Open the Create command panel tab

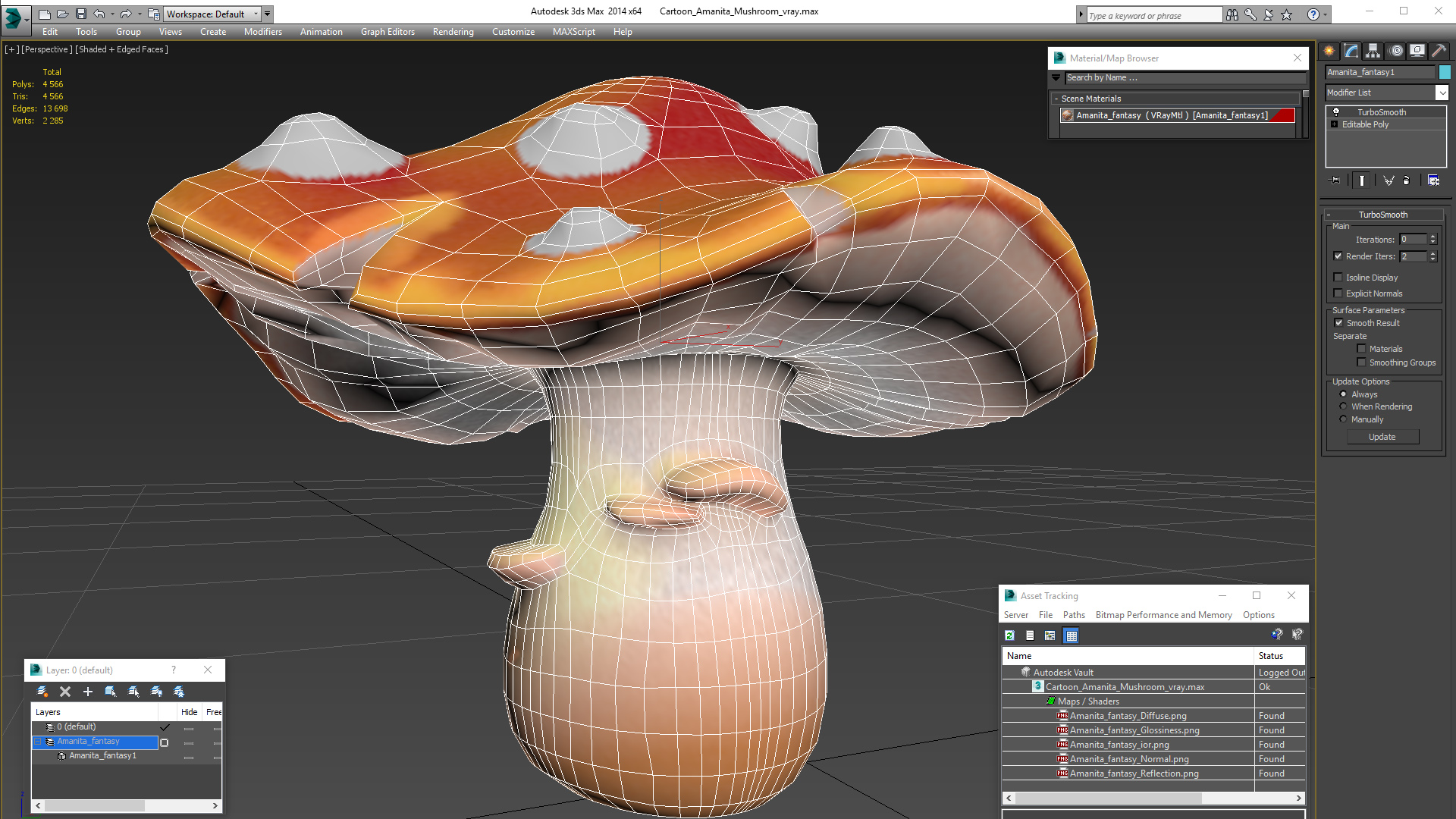point(1329,51)
